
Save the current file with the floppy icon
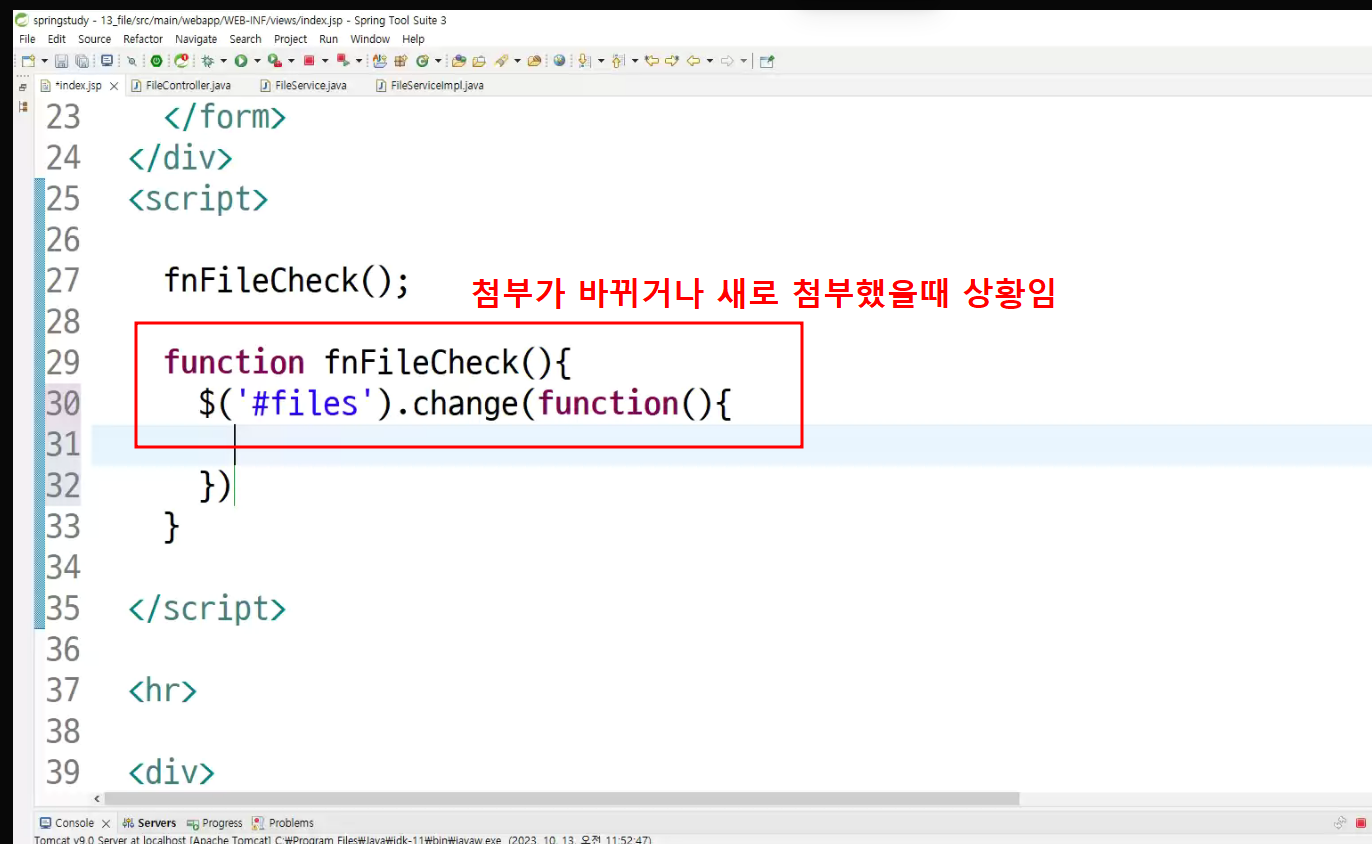click(61, 61)
